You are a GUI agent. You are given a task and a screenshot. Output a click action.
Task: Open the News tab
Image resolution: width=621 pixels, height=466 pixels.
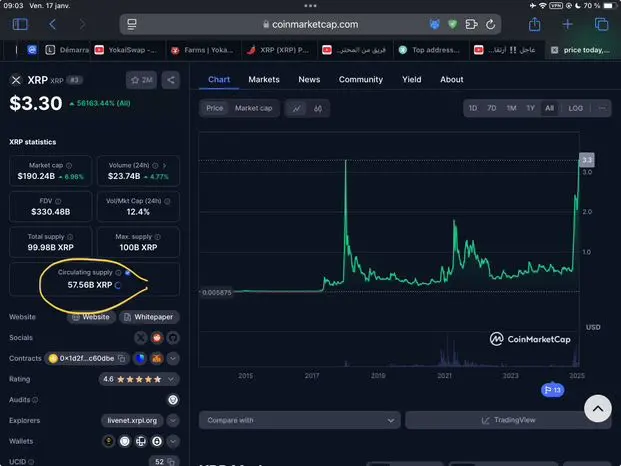click(309, 80)
